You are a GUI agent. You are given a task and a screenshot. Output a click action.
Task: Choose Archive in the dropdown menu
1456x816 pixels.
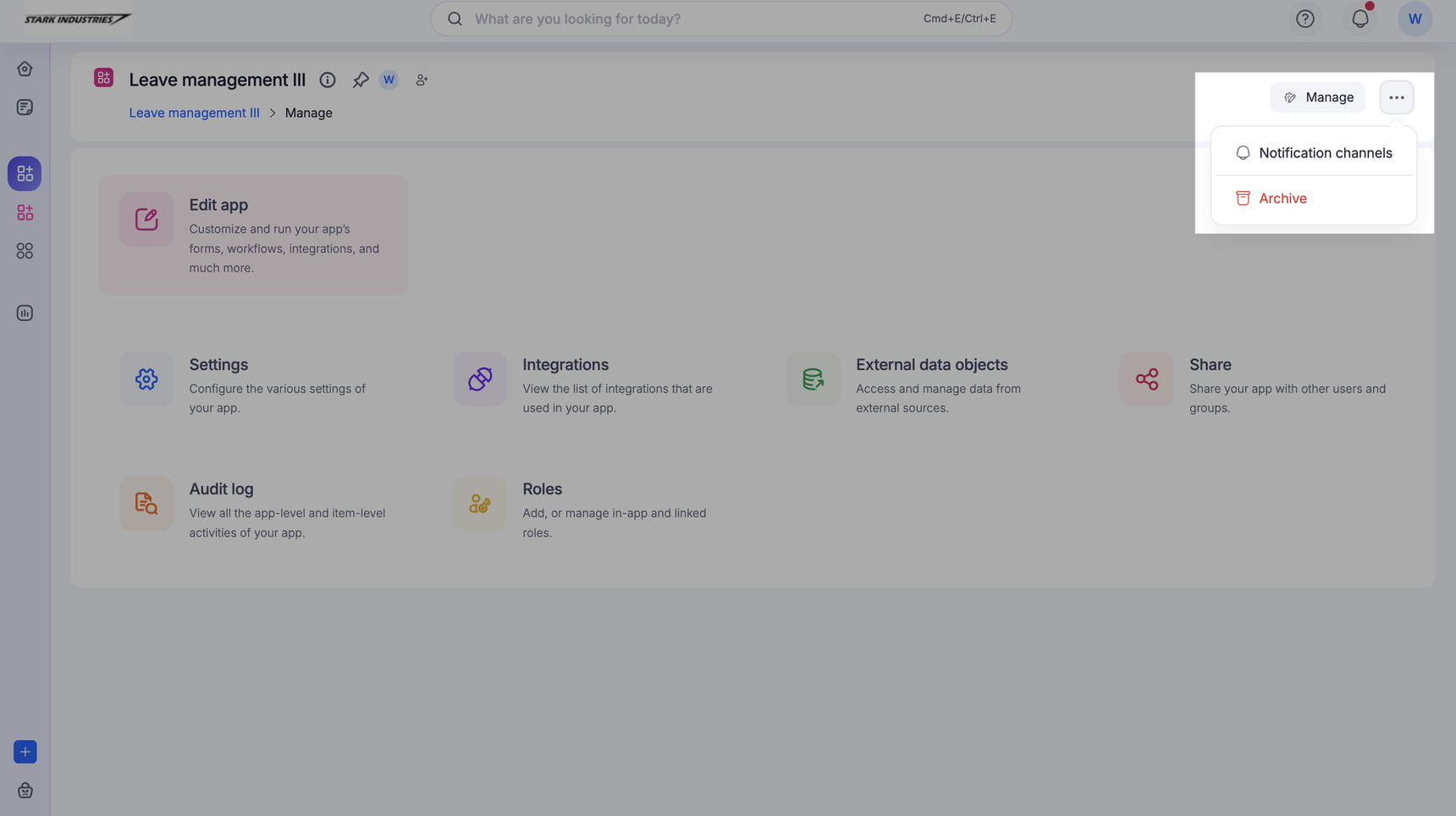point(1314,198)
